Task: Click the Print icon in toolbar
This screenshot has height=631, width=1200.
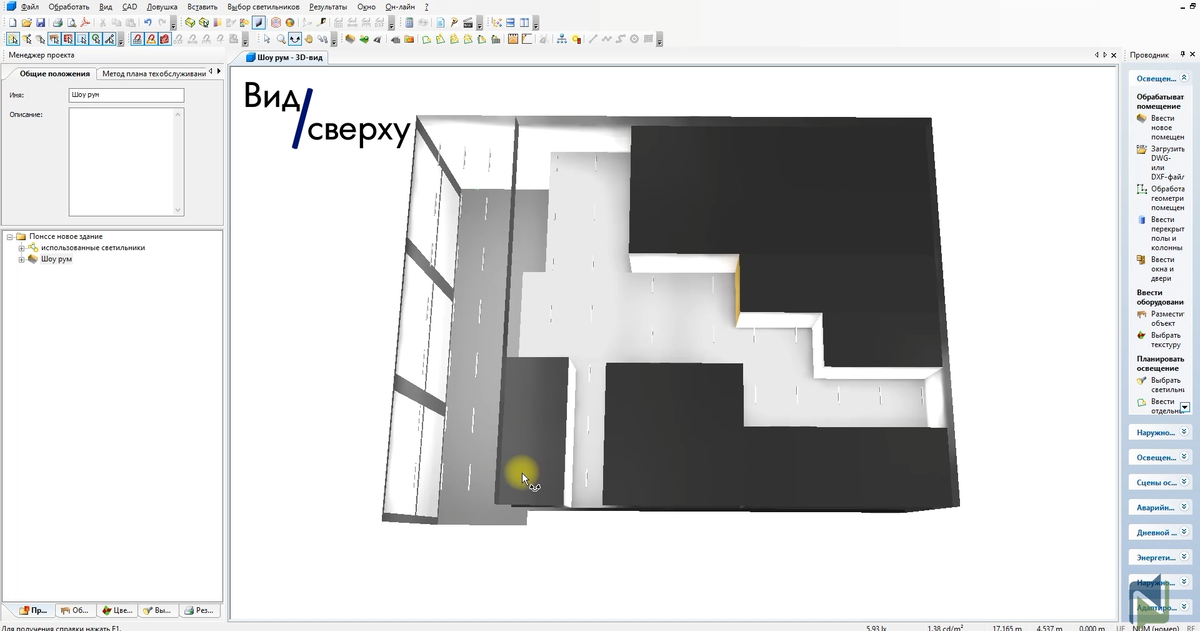Action: (58, 22)
